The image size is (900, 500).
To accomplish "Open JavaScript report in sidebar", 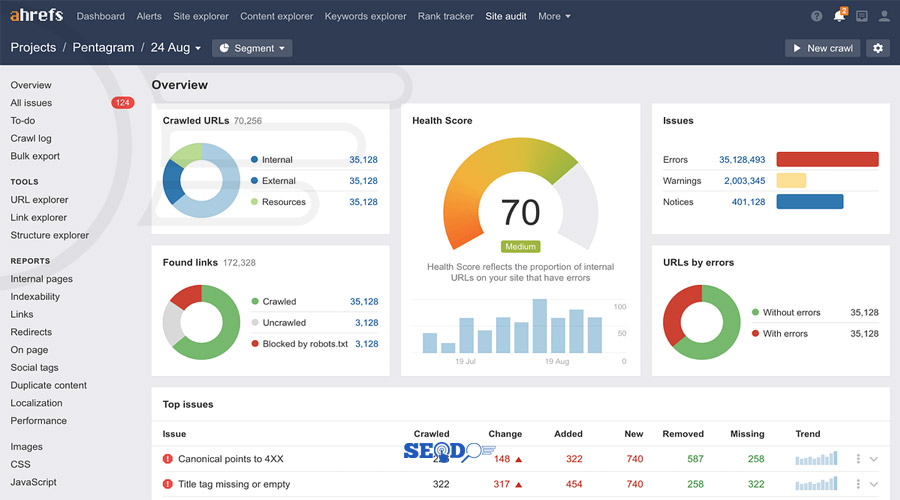I will pos(33,482).
